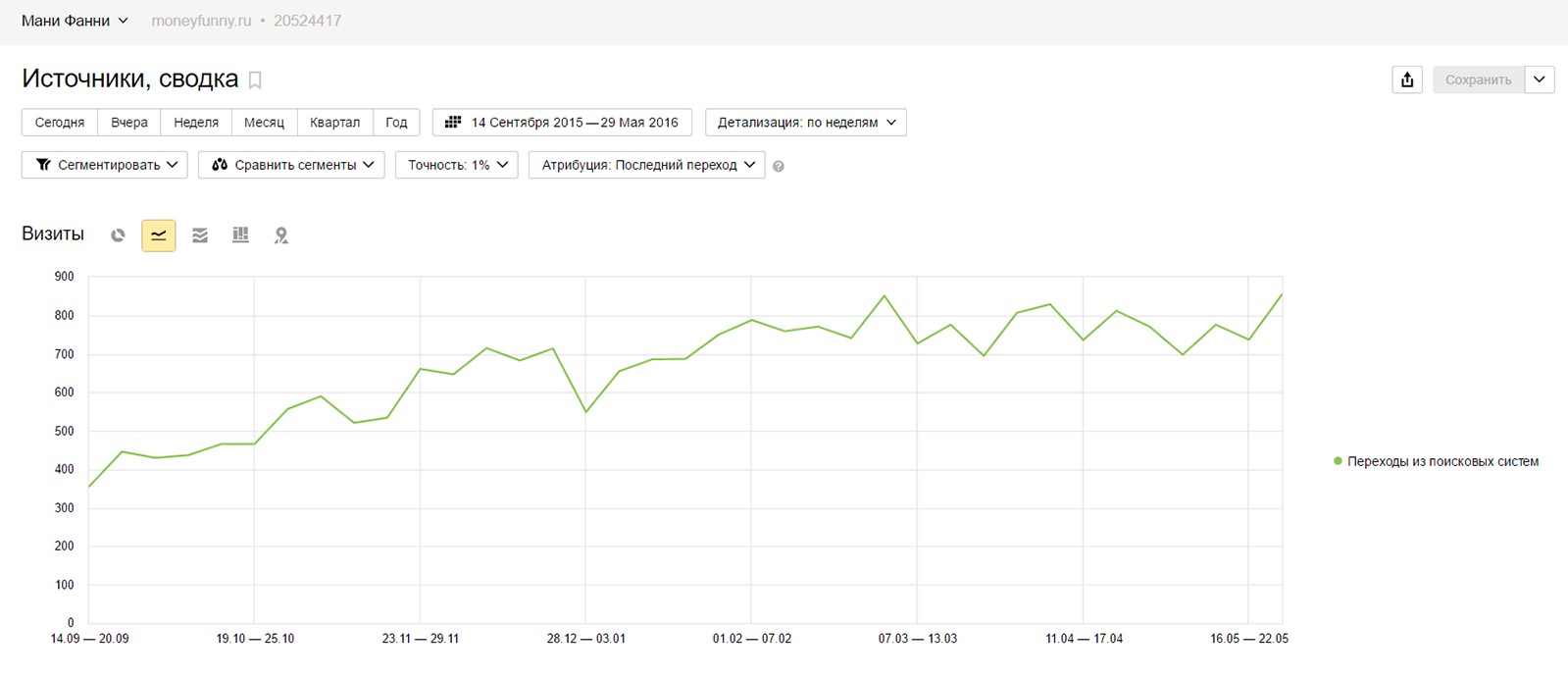Toggle the Квартал period
This screenshot has height=678, width=1568.
coord(334,123)
